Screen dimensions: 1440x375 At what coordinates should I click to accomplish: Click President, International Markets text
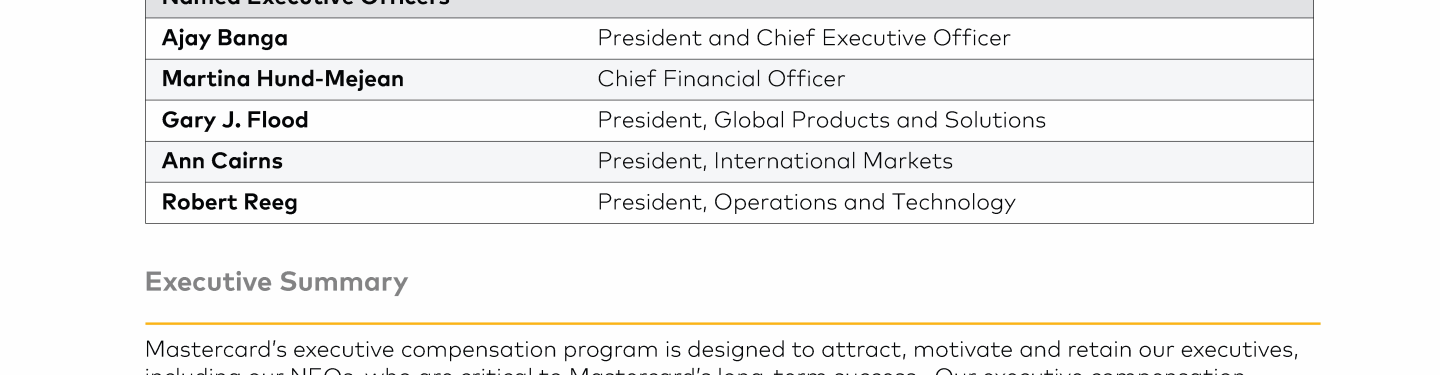(x=775, y=161)
